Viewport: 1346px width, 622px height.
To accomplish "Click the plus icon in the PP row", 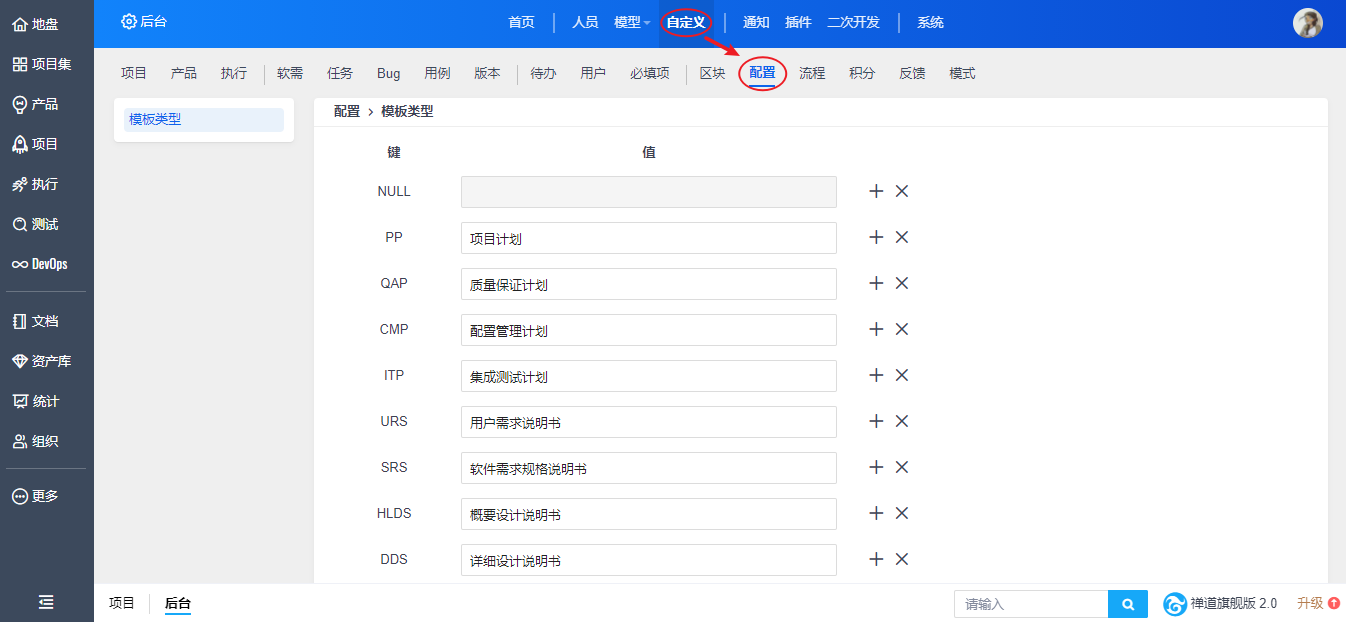I will click(876, 237).
